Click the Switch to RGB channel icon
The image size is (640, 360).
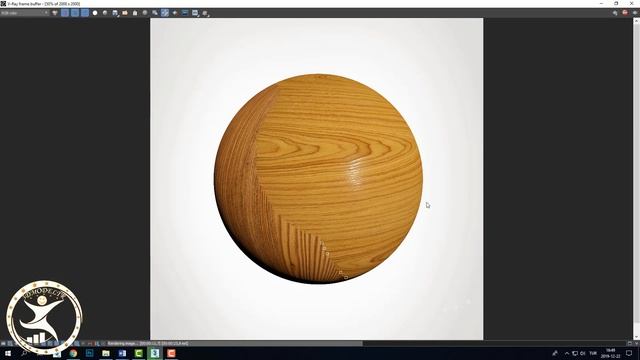(55, 13)
